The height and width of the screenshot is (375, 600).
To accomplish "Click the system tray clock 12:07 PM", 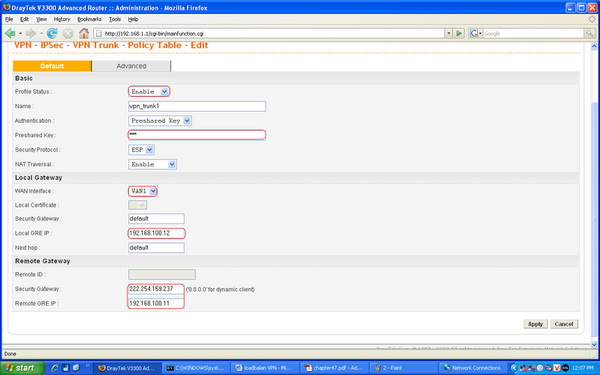I will (x=583, y=368).
